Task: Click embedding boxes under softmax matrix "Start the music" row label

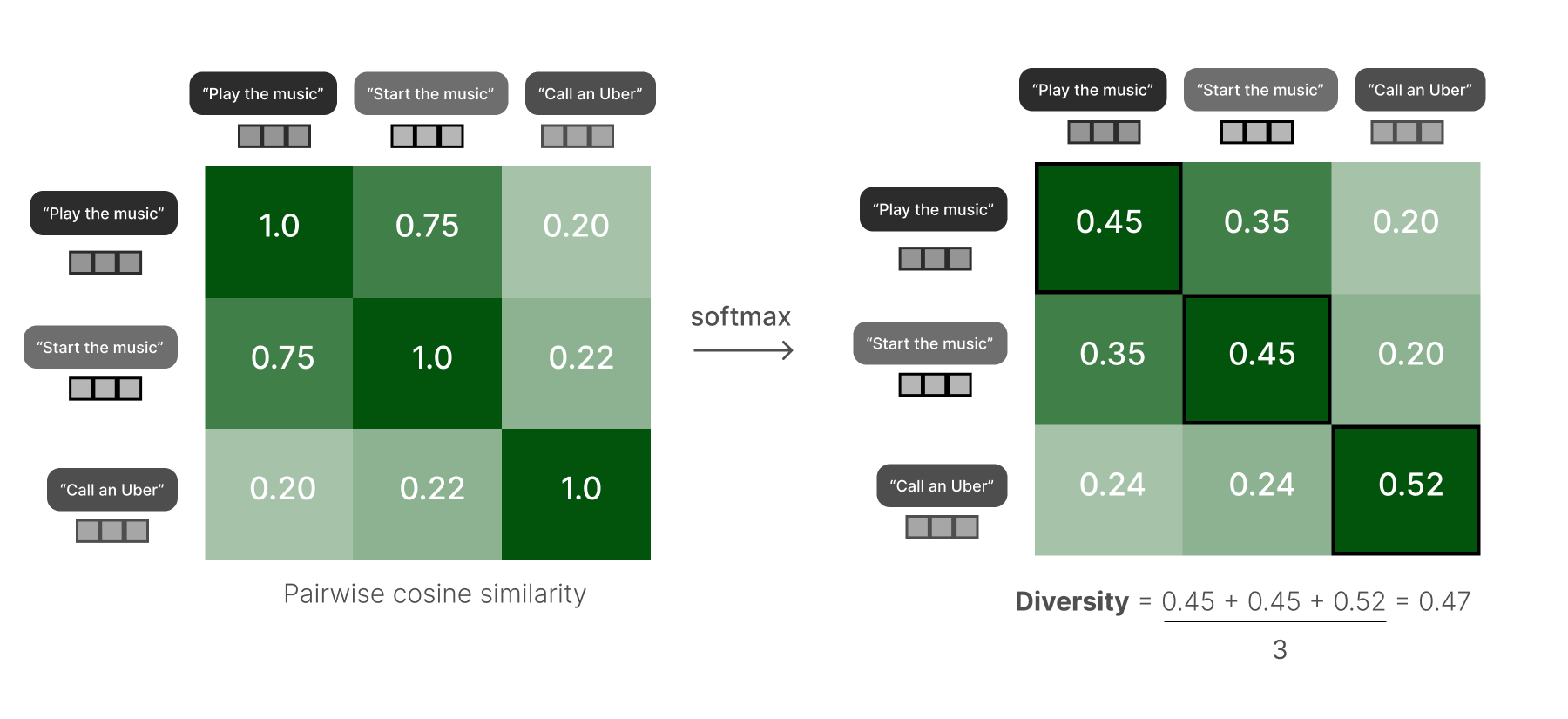Action: click(x=935, y=385)
